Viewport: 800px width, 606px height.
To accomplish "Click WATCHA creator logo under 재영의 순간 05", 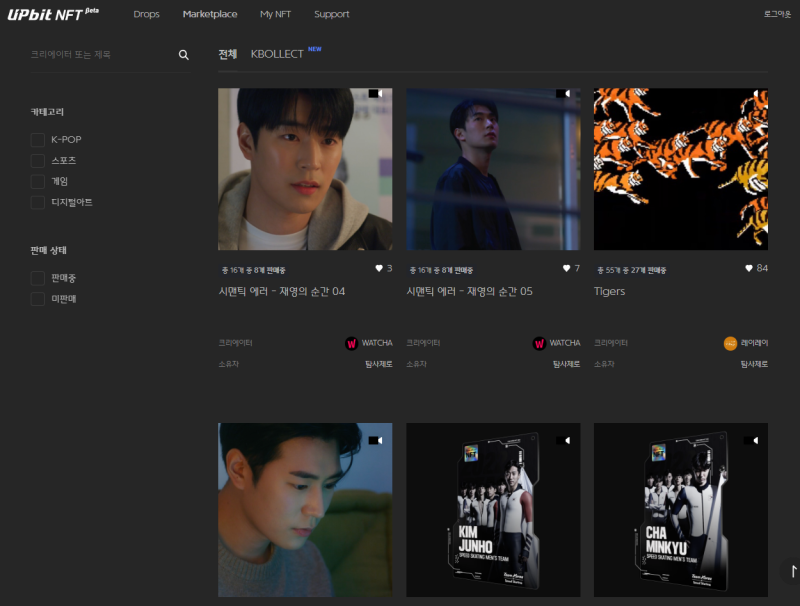I will (x=539, y=343).
